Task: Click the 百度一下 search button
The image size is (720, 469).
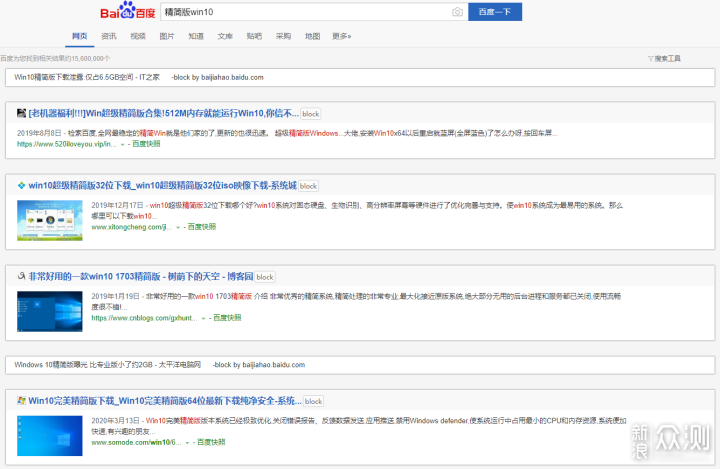Action: (495, 12)
